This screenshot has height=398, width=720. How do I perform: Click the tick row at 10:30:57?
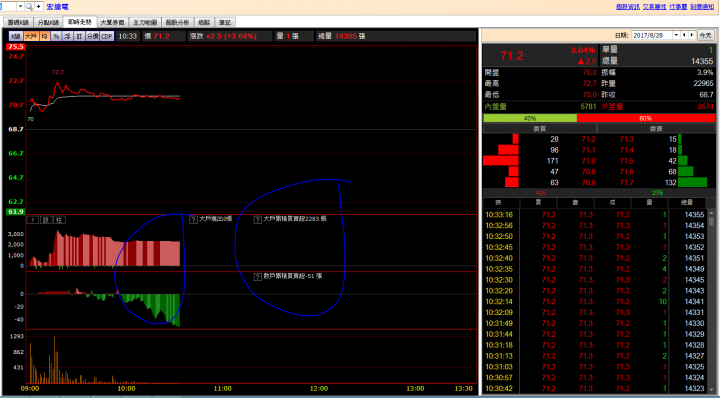click(x=596, y=378)
